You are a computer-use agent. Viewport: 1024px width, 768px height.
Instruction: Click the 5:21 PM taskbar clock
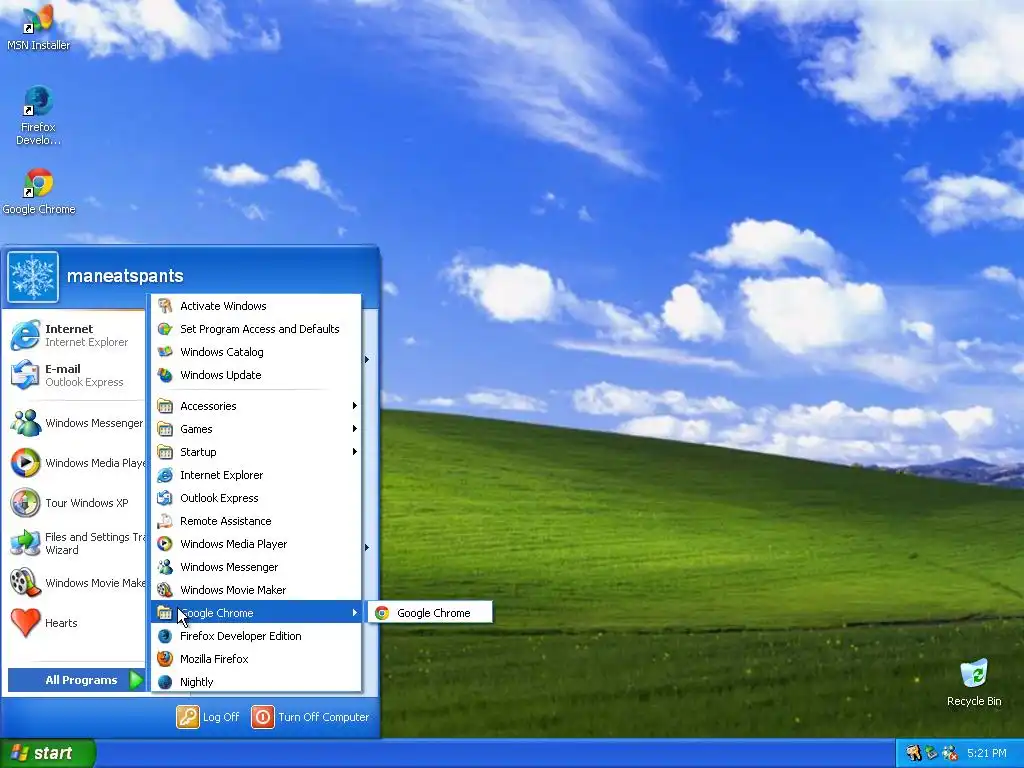(986, 753)
